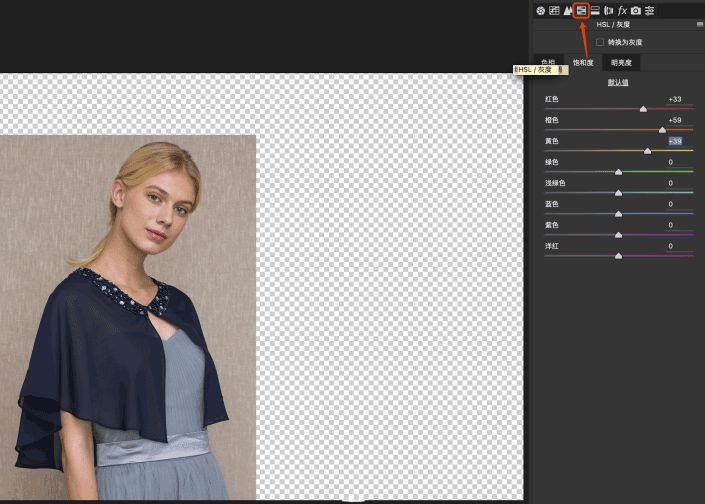The width and height of the screenshot is (705, 504).
Task: Enable the 转换为灰度 checkbox
Action: pyautogui.click(x=600, y=42)
